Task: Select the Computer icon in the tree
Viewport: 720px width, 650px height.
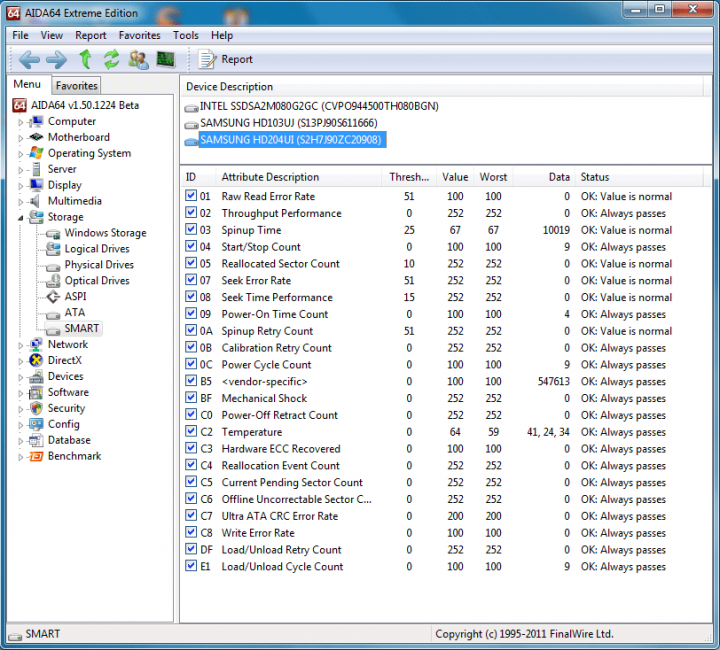Action: 35,122
